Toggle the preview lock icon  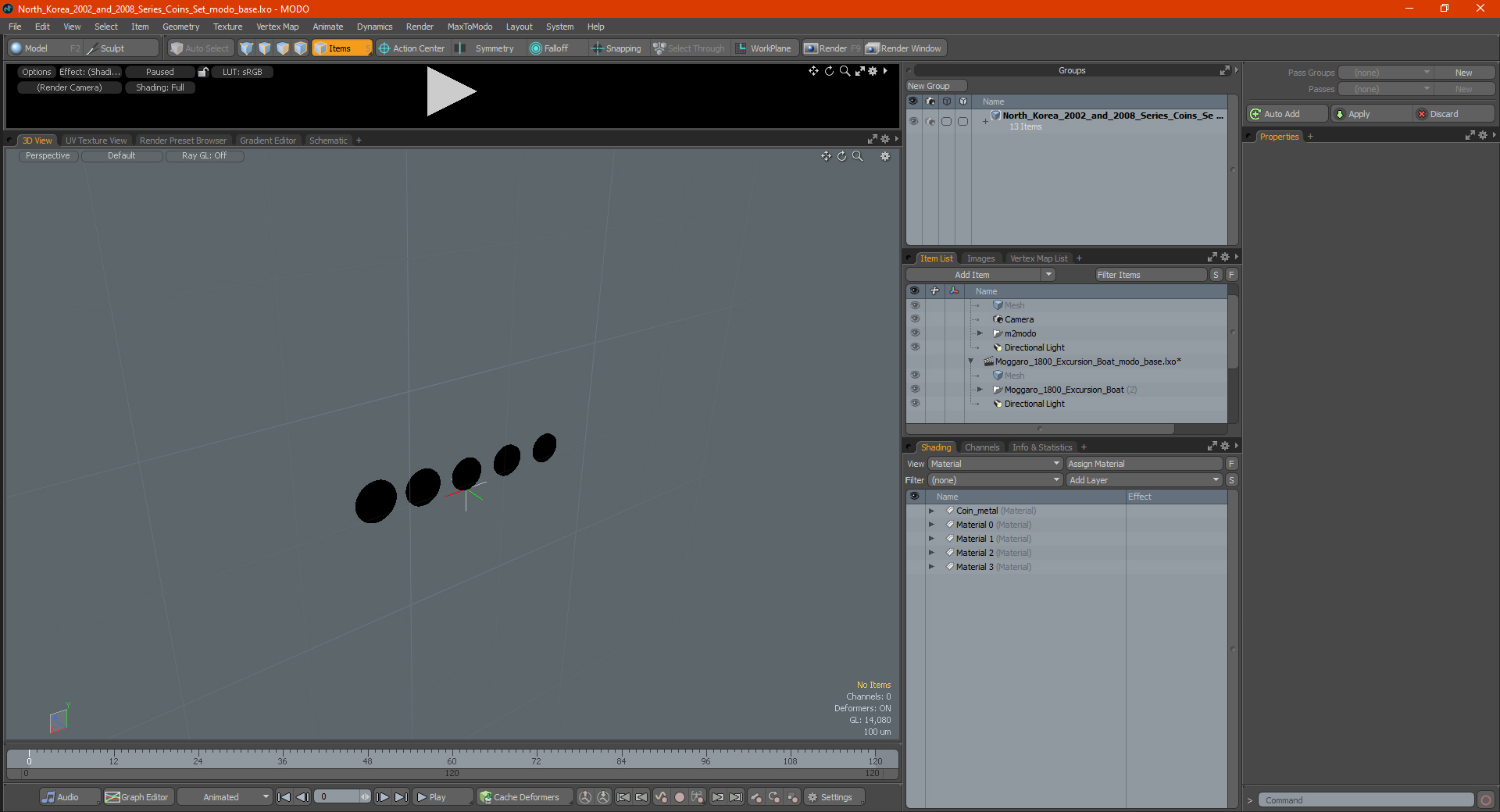tap(203, 72)
